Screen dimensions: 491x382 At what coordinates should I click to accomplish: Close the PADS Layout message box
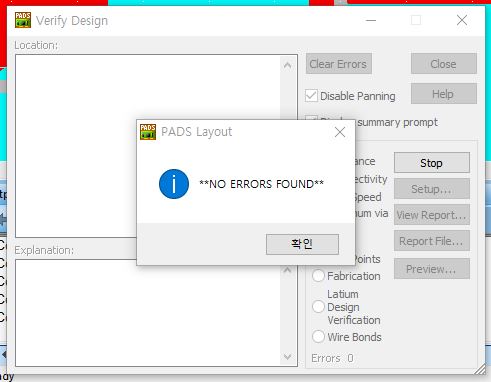point(340,132)
